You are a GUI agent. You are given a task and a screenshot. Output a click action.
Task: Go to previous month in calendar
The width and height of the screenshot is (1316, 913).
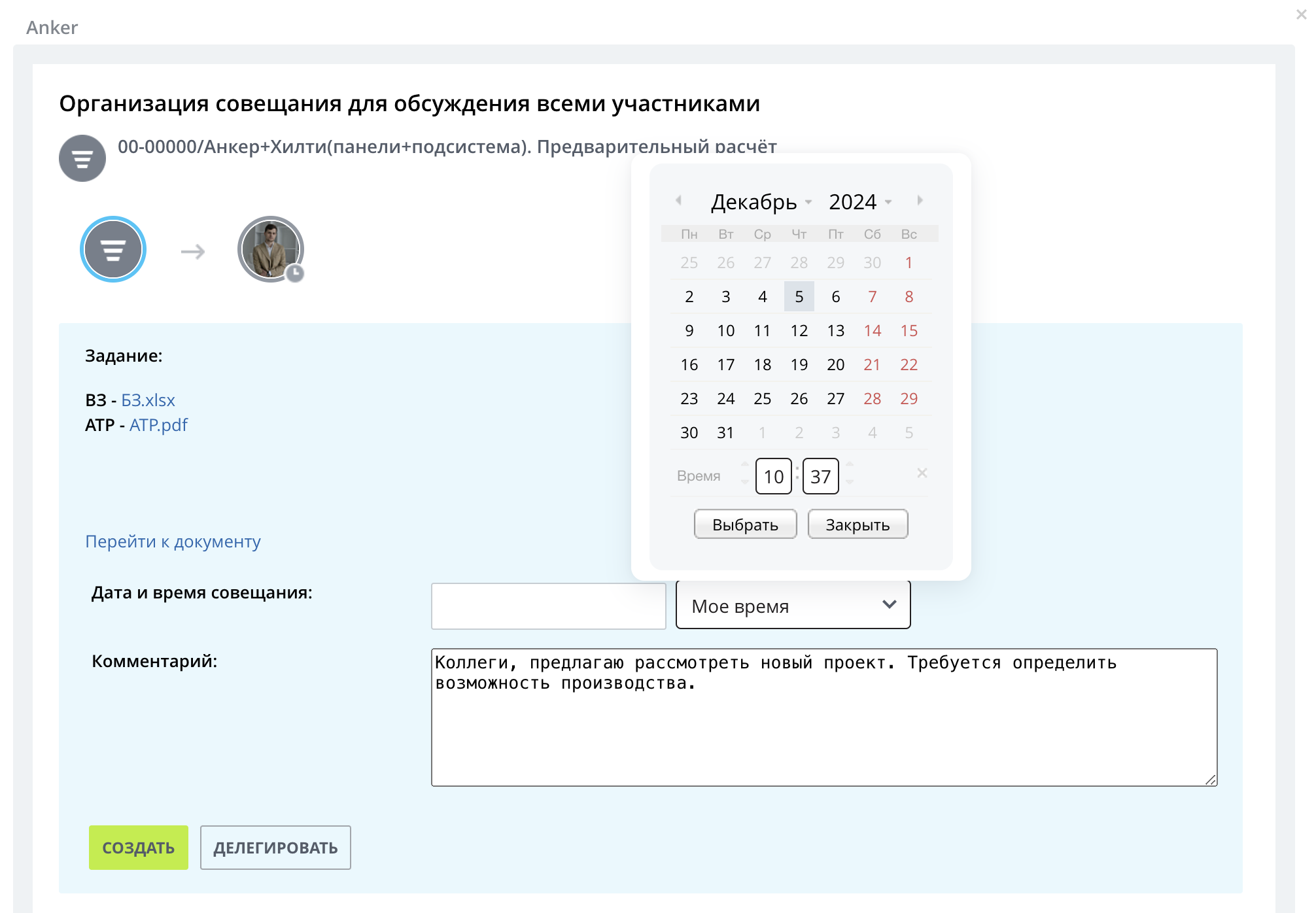pyautogui.click(x=679, y=200)
